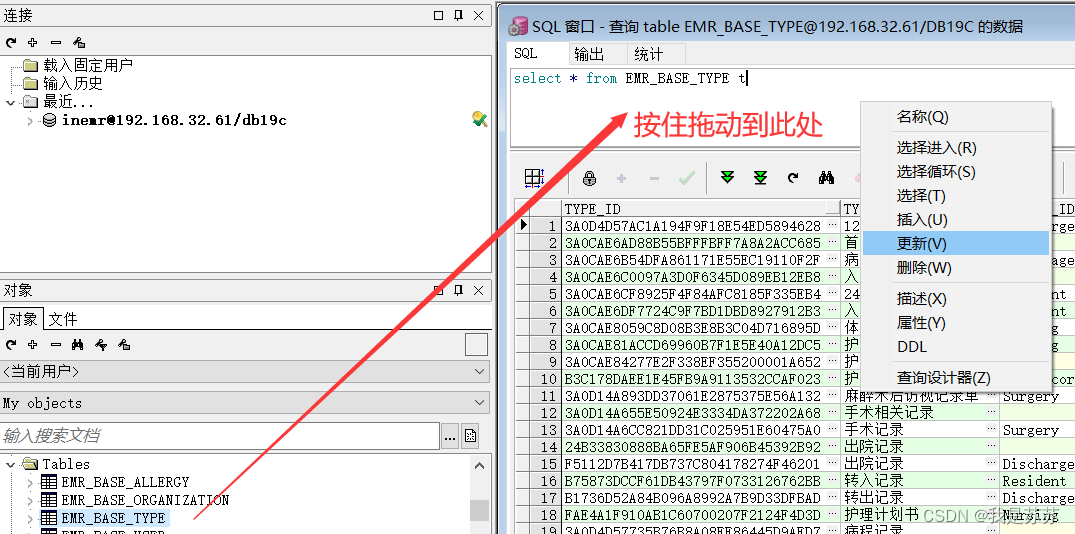Open object browser filters icon
This screenshot has width=1075, height=534.
pos(101,345)
